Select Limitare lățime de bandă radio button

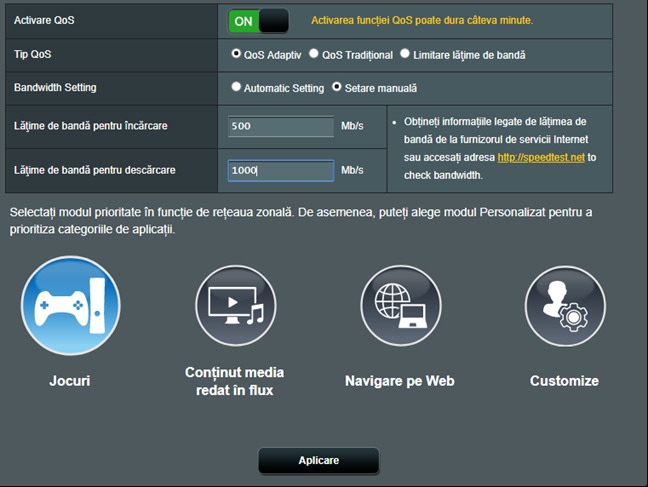point(405,54)
